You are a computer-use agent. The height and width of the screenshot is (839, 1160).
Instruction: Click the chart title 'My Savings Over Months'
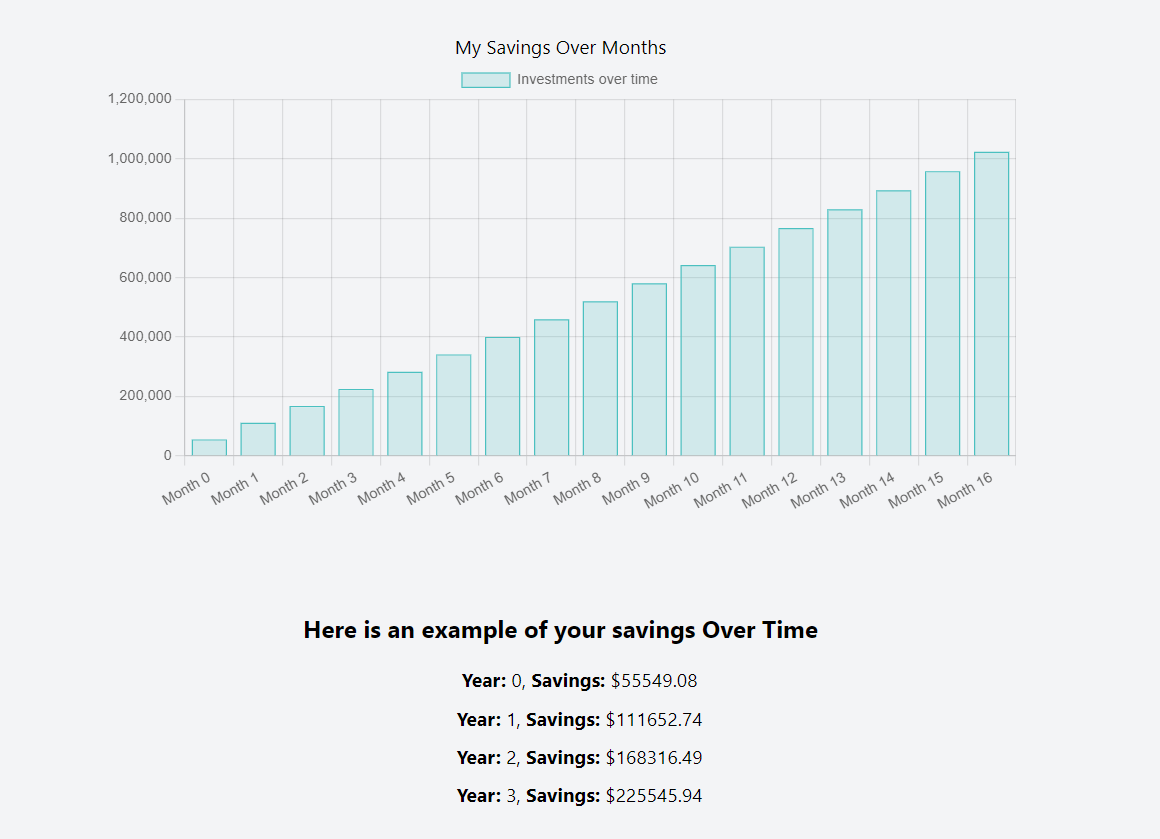point(560,47)
